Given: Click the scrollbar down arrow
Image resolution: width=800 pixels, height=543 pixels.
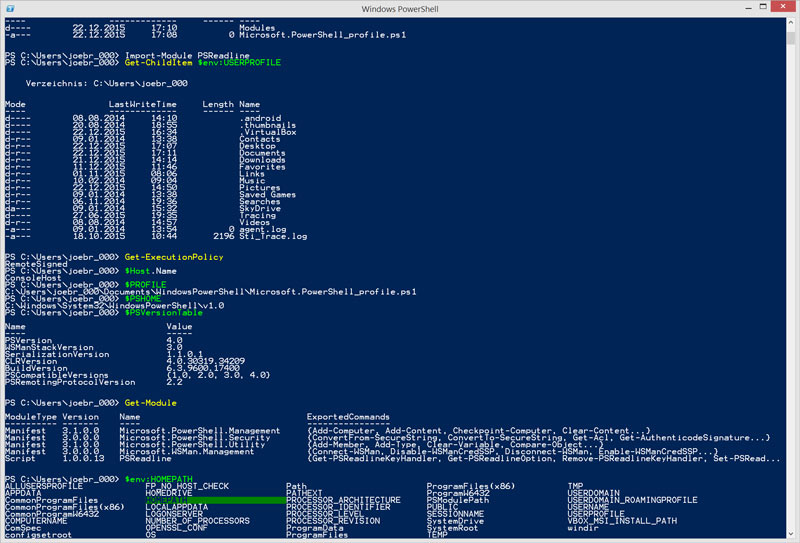Looking at the screenshot, I should coord(790,533).
